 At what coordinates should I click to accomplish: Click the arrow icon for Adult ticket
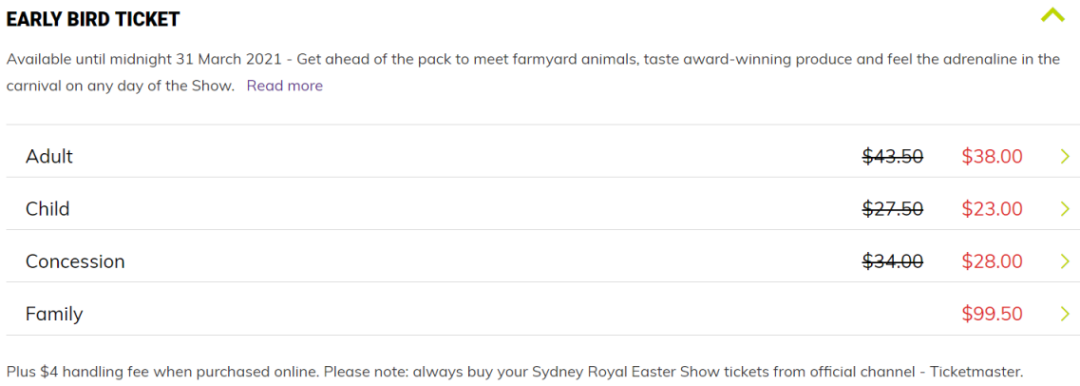pyautogui.click(x=1065, y=156)
